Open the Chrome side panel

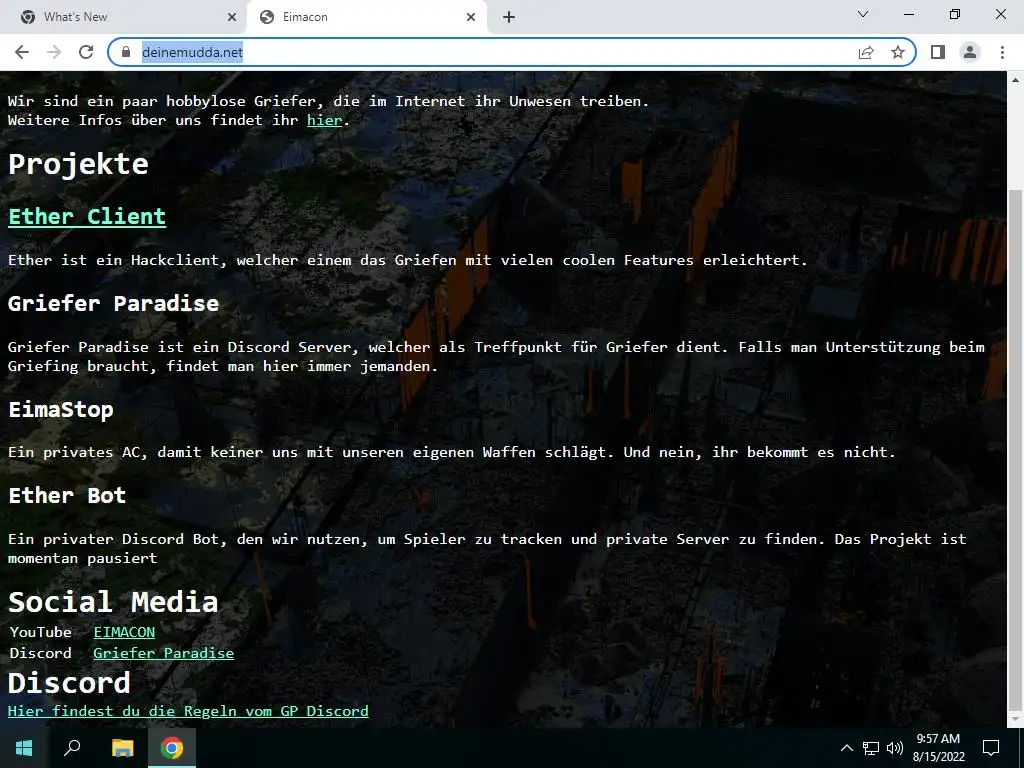[x=938, y=52]
